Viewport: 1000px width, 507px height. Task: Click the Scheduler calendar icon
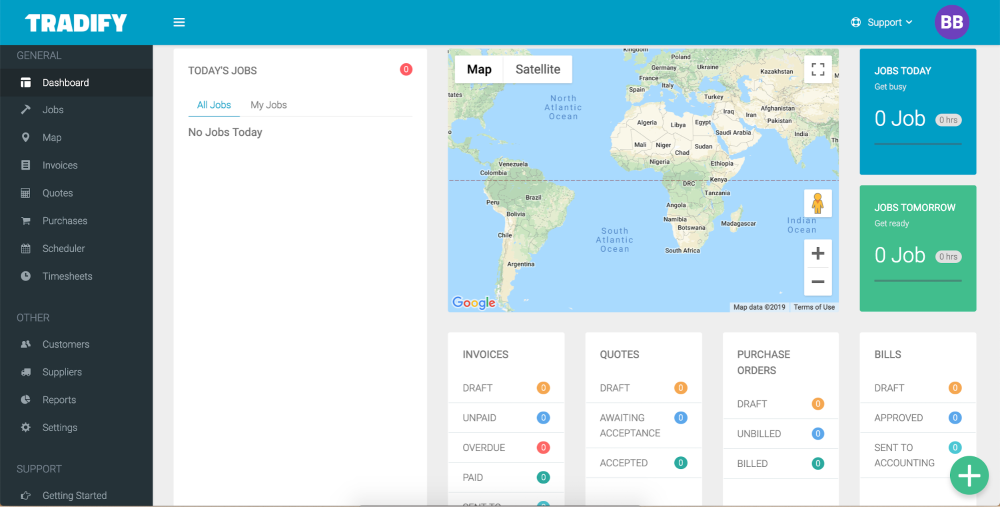click(26, 249)
